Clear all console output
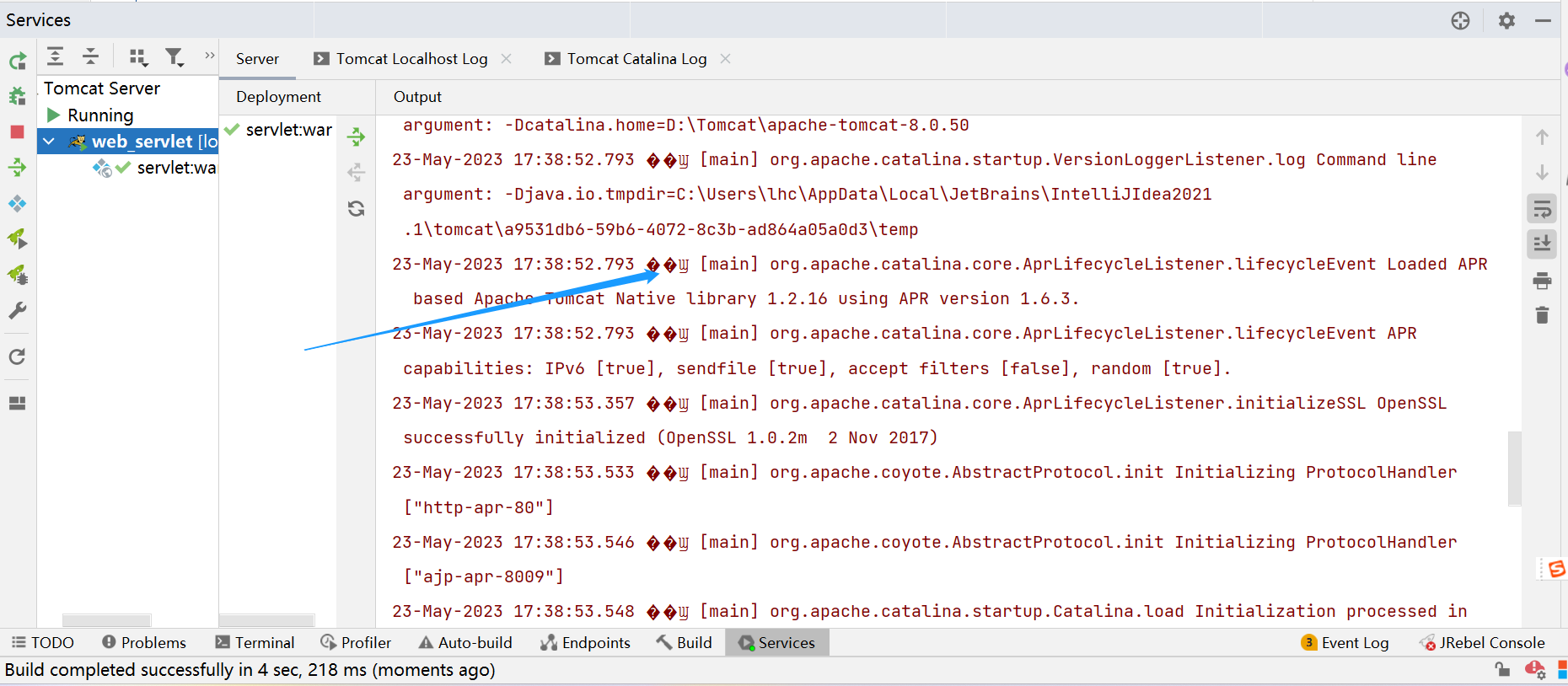The width and height of the screenshot is (1568, 686). point(1542,316)
